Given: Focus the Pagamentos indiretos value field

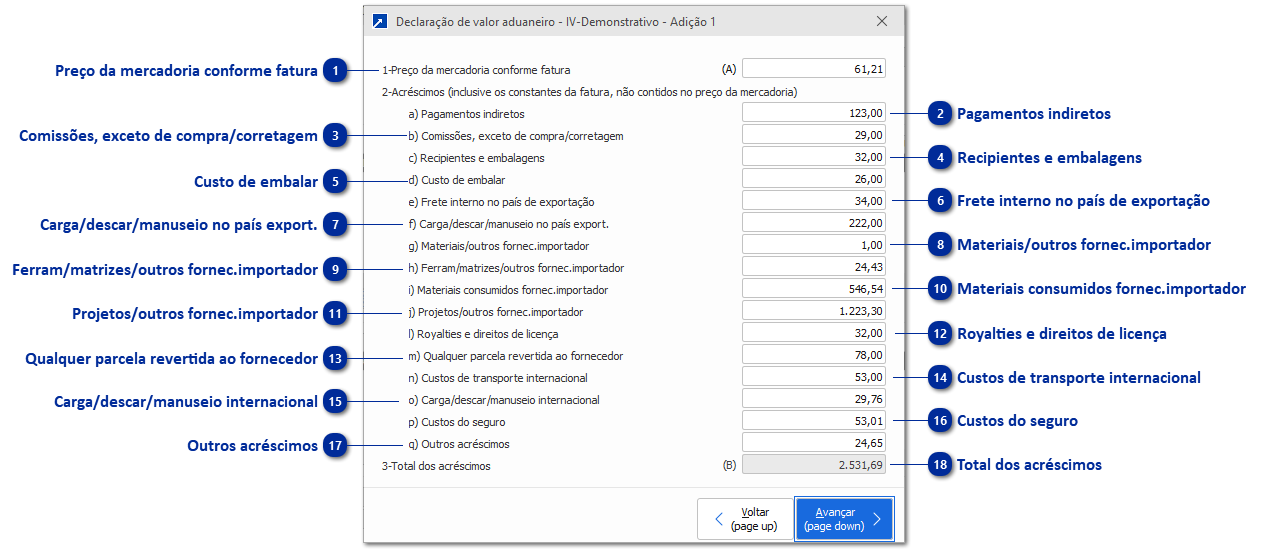Looking at the screenshot, I should click(813, 113).
